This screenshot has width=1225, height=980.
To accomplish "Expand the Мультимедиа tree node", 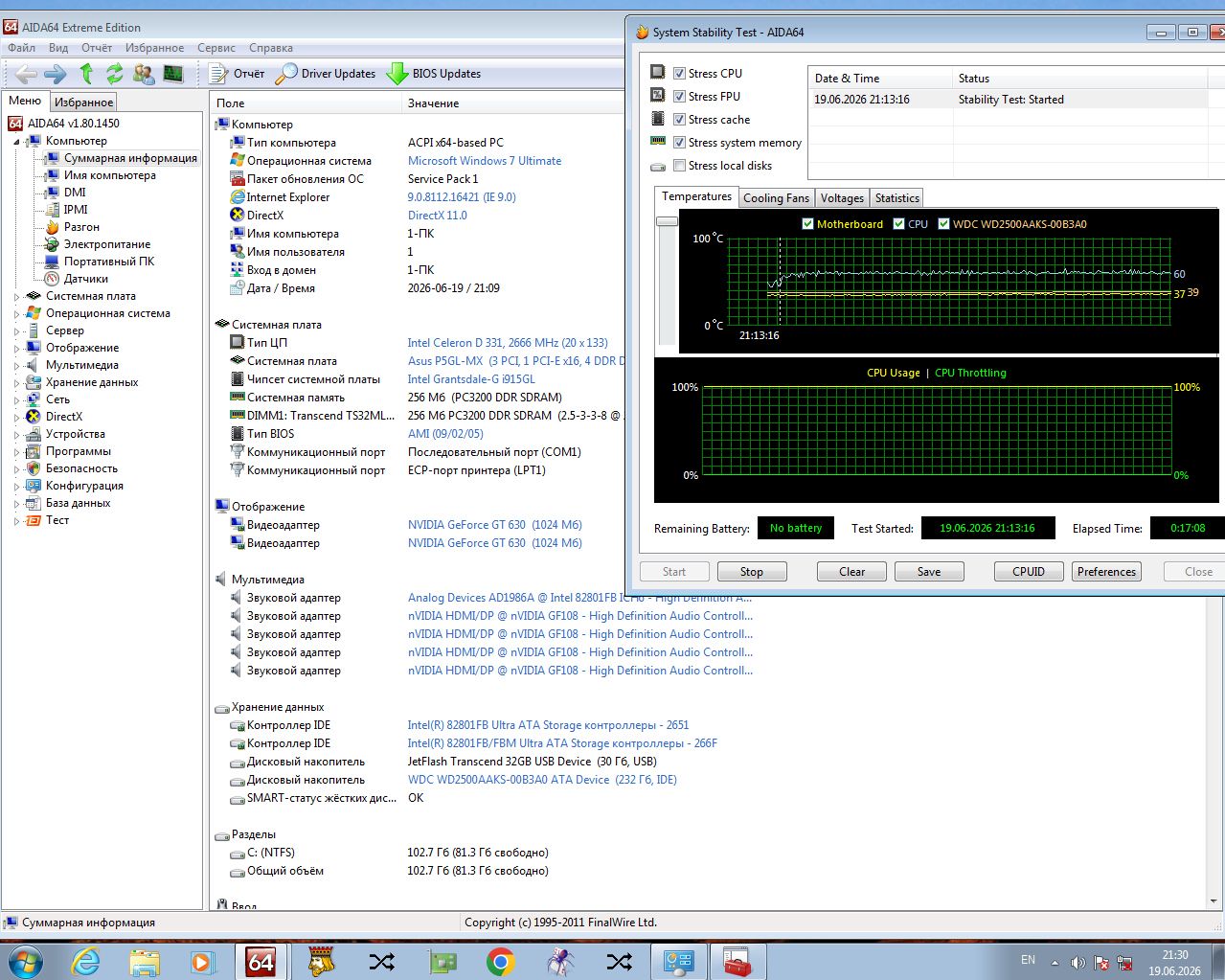I will pos(16,366).
